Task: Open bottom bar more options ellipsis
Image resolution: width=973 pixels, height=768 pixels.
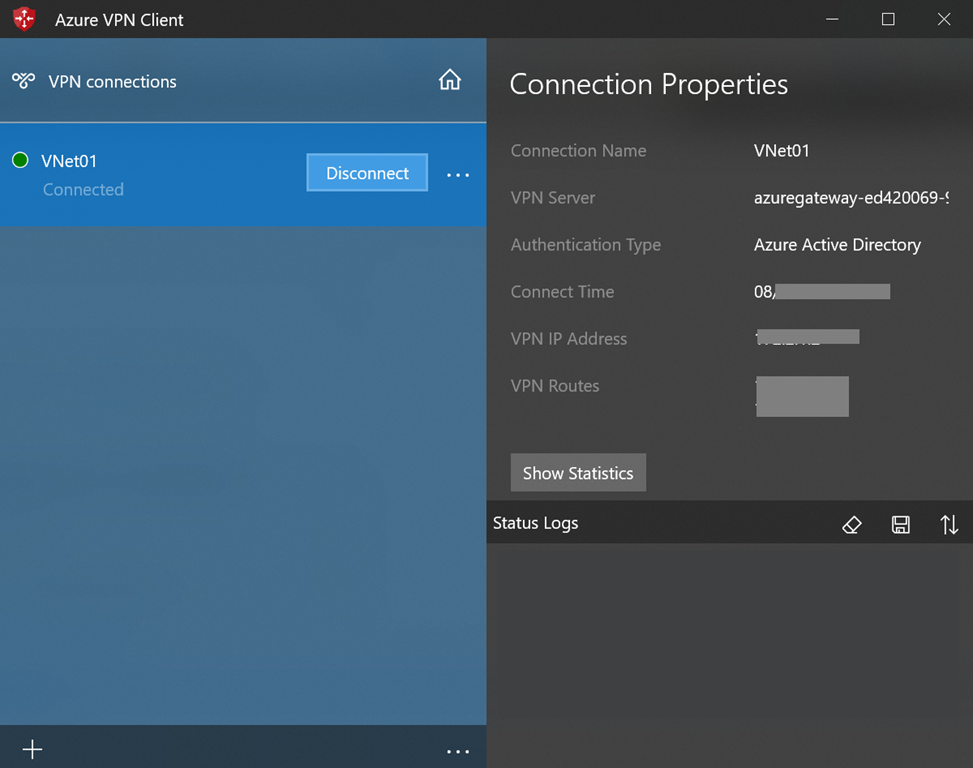Action: [x=458, y=751]
